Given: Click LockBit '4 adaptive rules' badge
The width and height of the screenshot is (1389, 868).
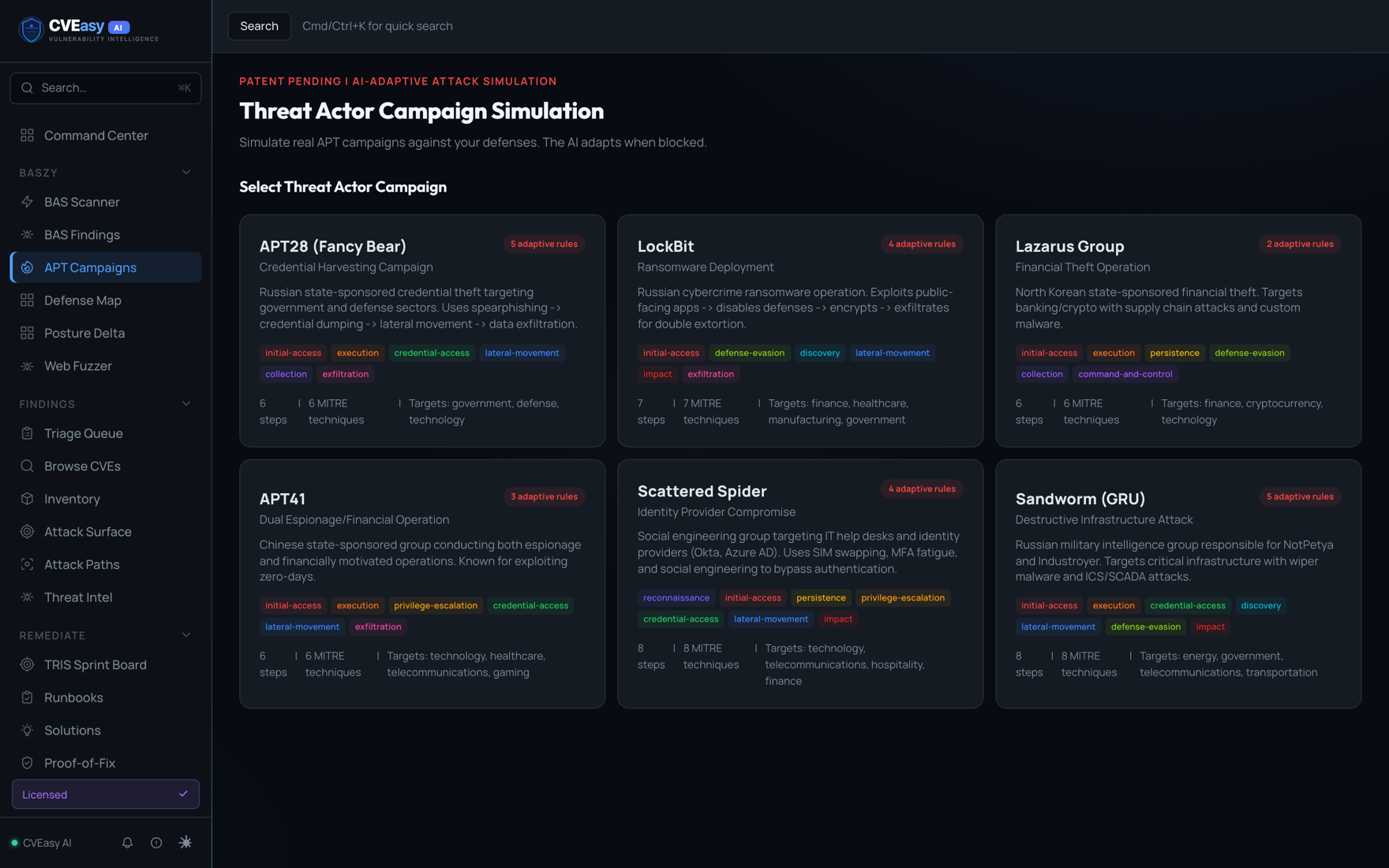Looking at the screenshot, I should coord(922,244).
